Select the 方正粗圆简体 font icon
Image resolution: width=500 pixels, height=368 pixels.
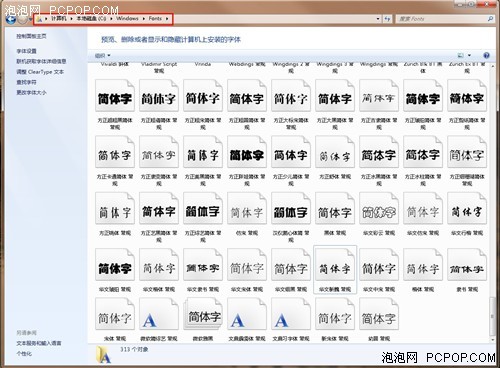(247, 95)
